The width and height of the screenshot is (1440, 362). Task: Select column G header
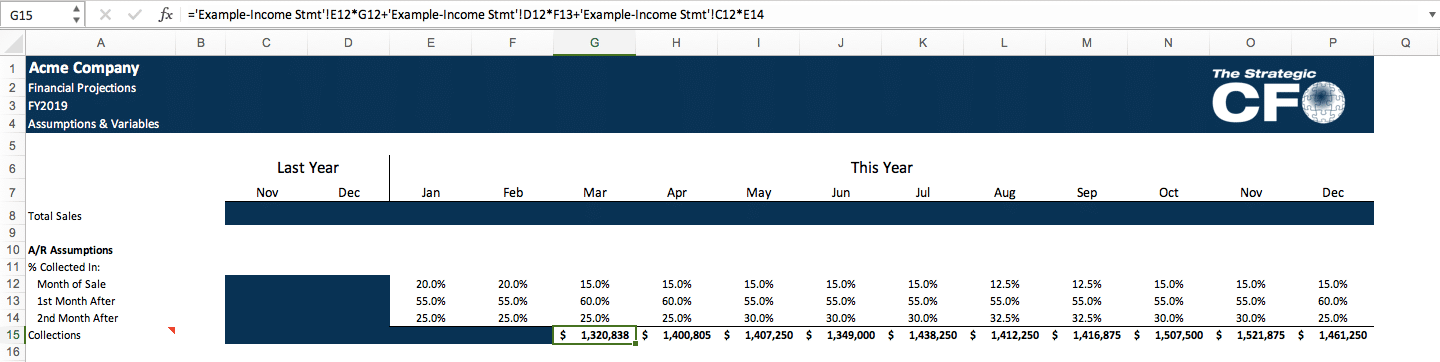[x=594, y=44]
